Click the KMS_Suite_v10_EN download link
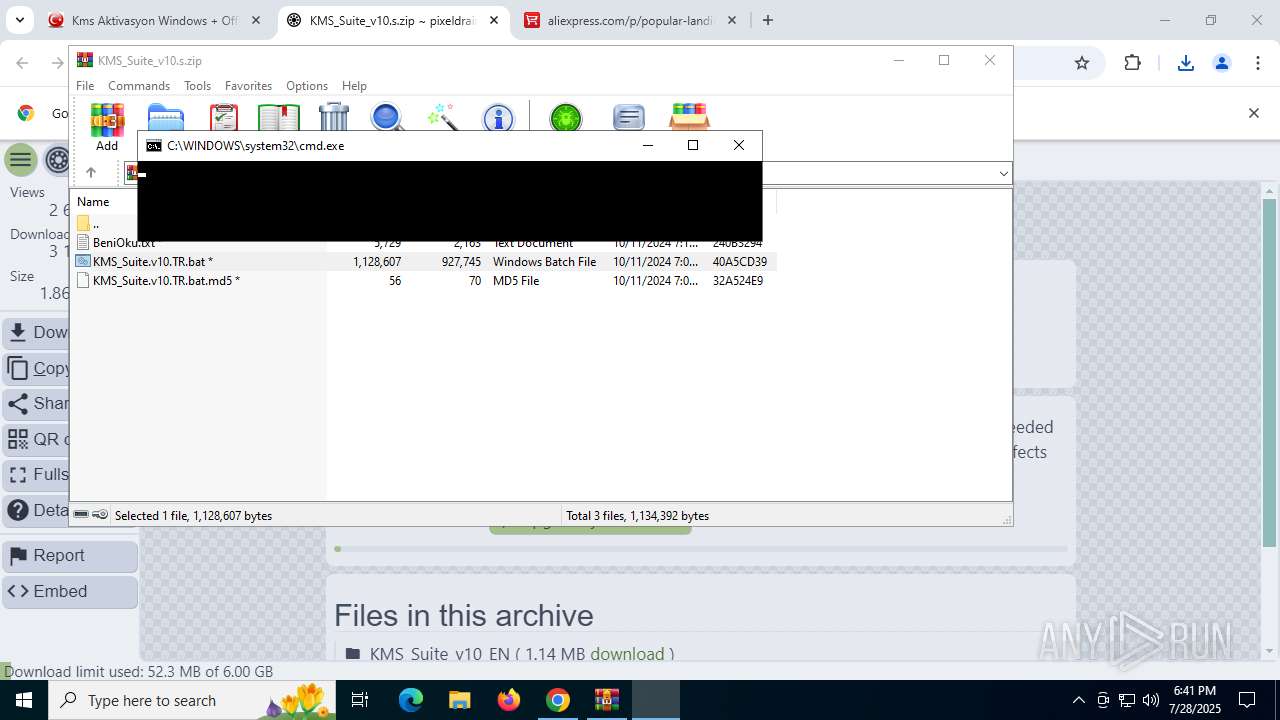Image resolution: width=1280 pixels, height=720 pixels. coord(627,654)
